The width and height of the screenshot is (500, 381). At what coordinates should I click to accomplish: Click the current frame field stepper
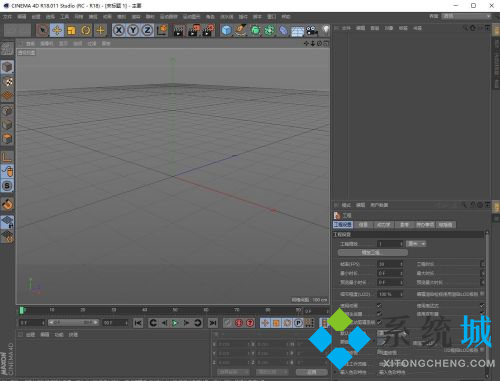click(x=43, y=323)
